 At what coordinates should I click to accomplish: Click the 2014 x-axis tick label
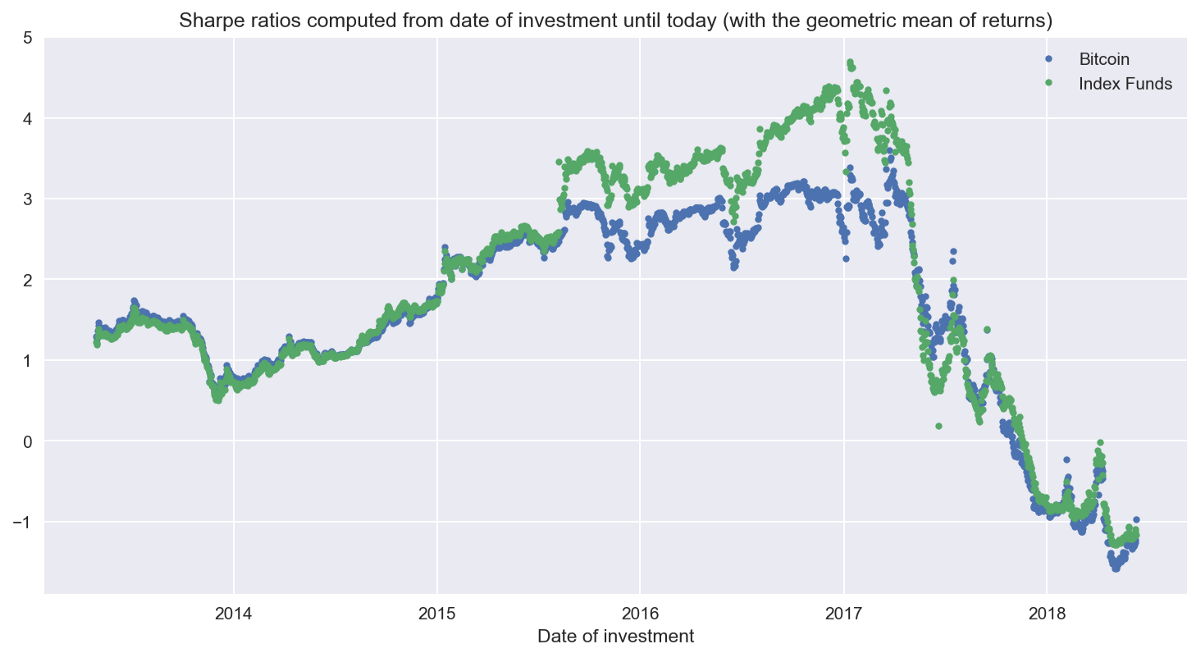click(x=234, y=611)
